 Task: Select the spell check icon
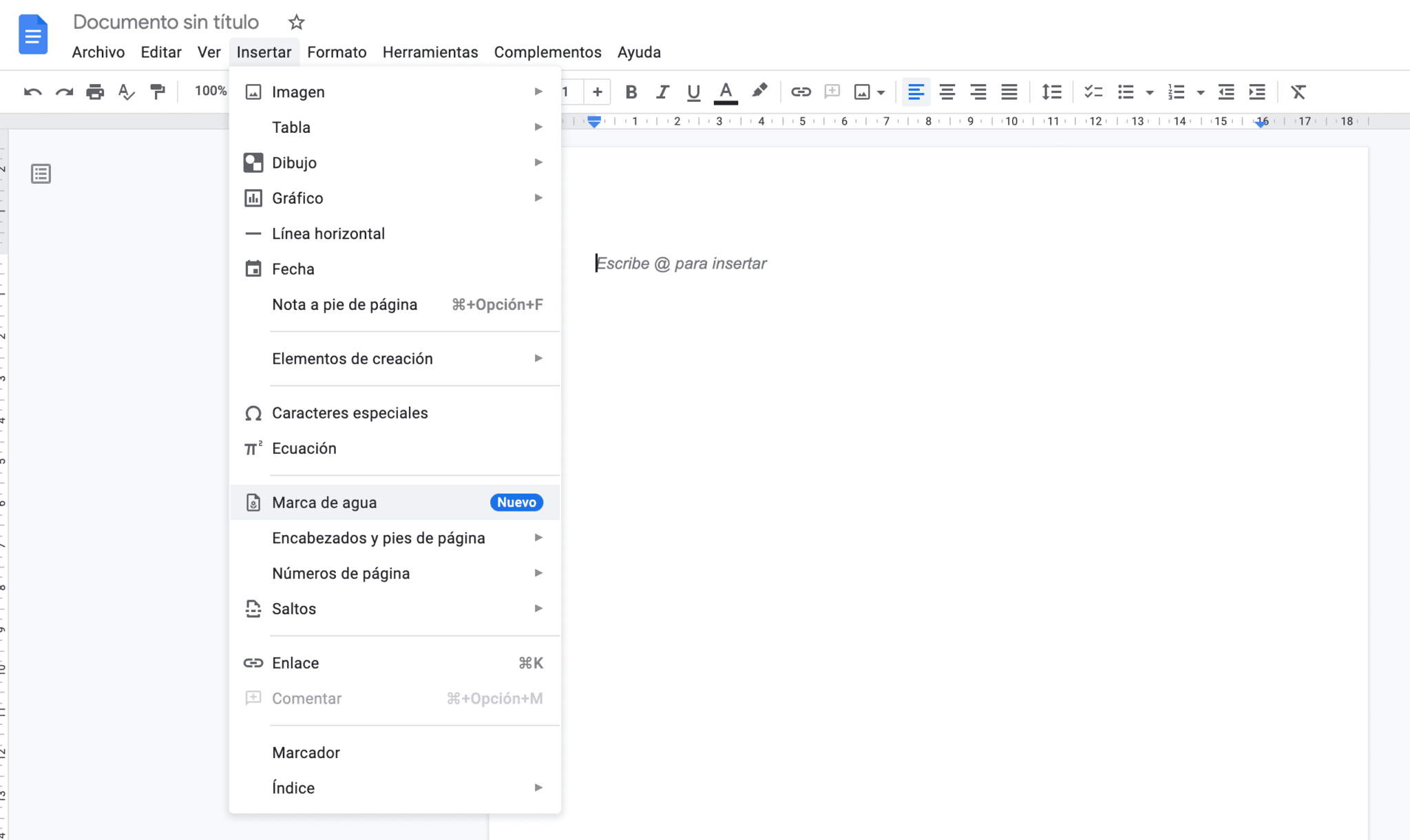click(127, 92)
